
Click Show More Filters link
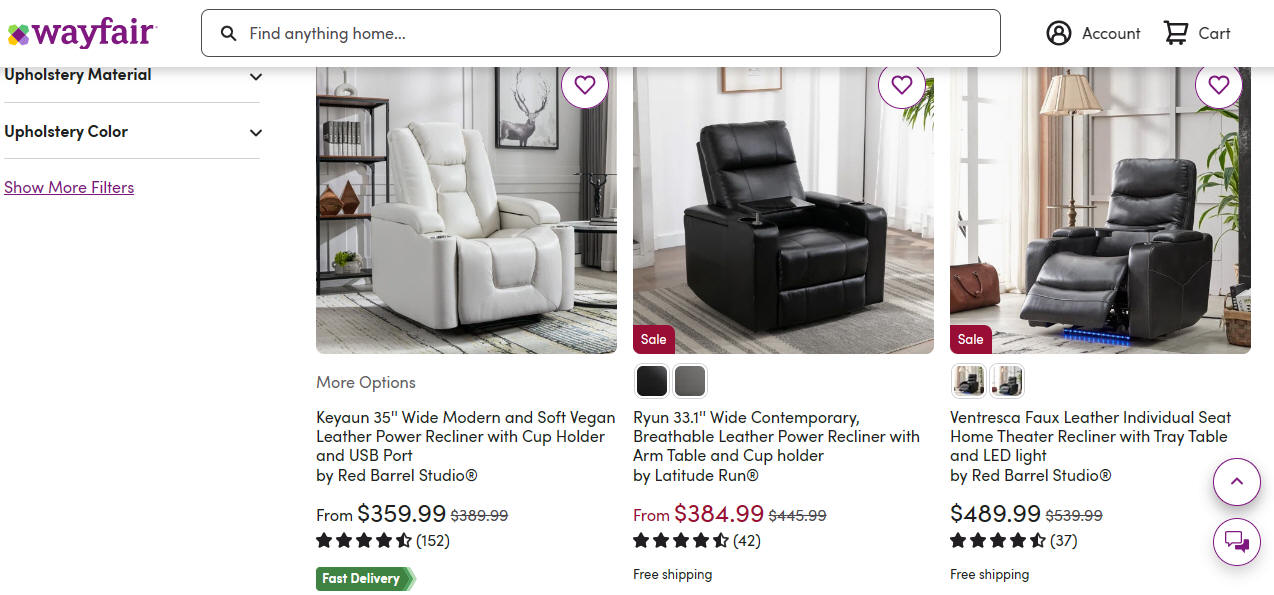(69, 187)
